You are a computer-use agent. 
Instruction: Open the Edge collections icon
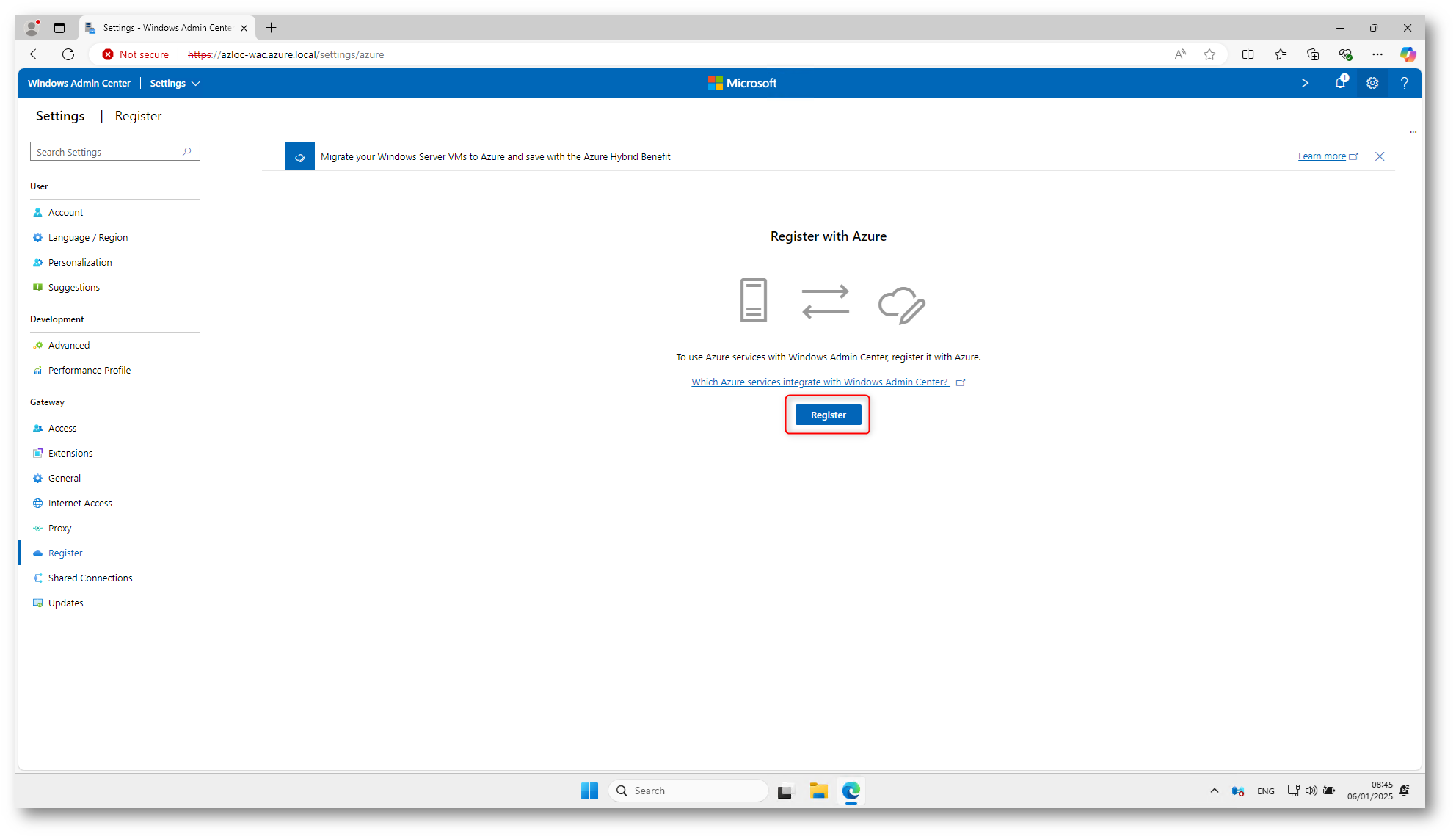[x=1313, y=54]
